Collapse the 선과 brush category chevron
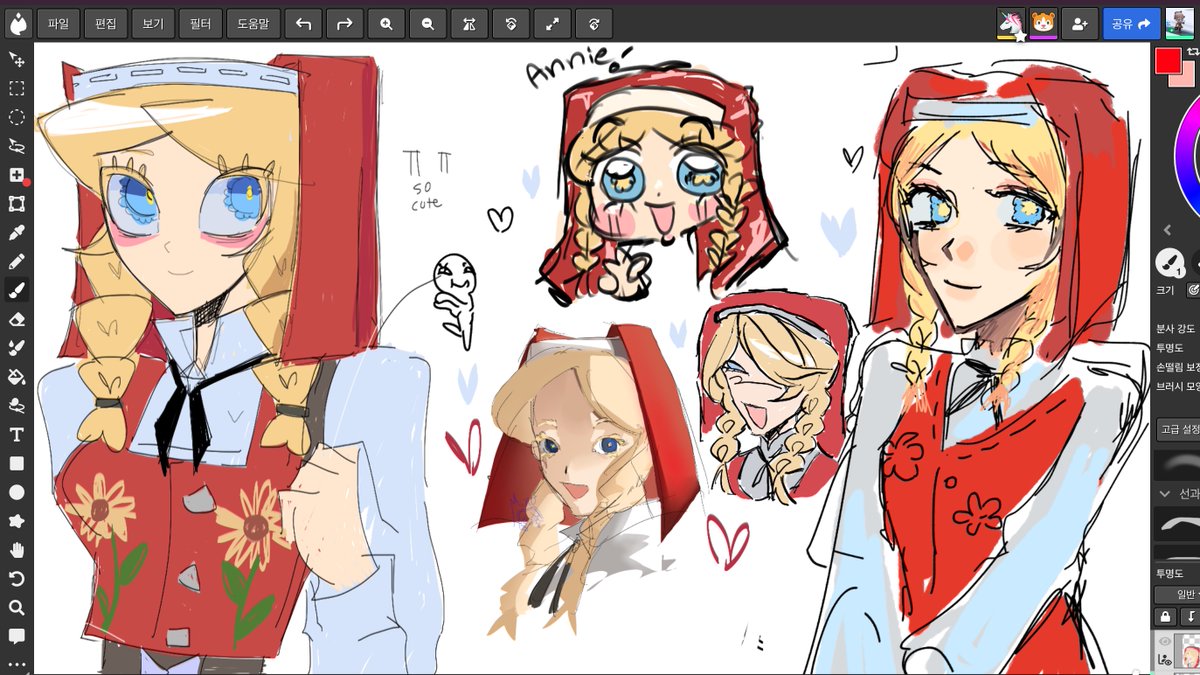The width and height of the screenshot is (1200, 675). (x=1165, y=494)
